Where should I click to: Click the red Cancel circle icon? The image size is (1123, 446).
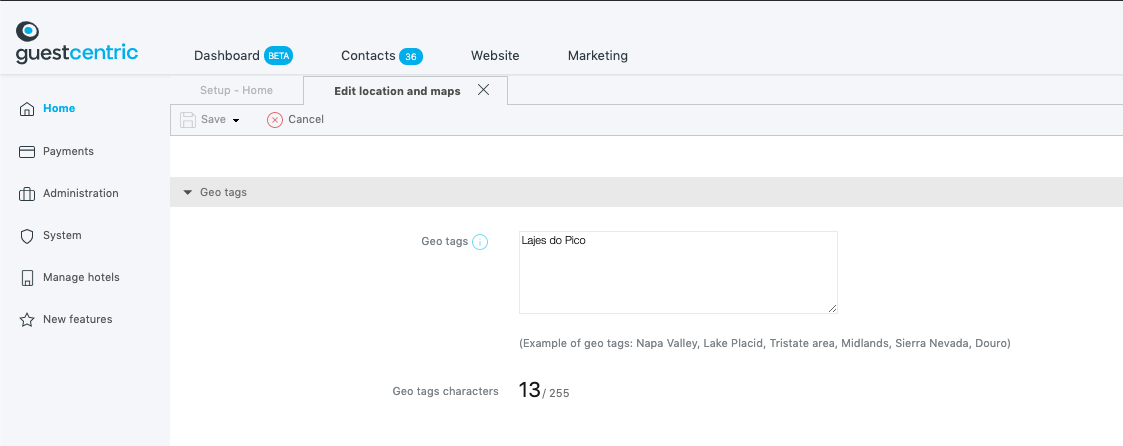point(275,120)
